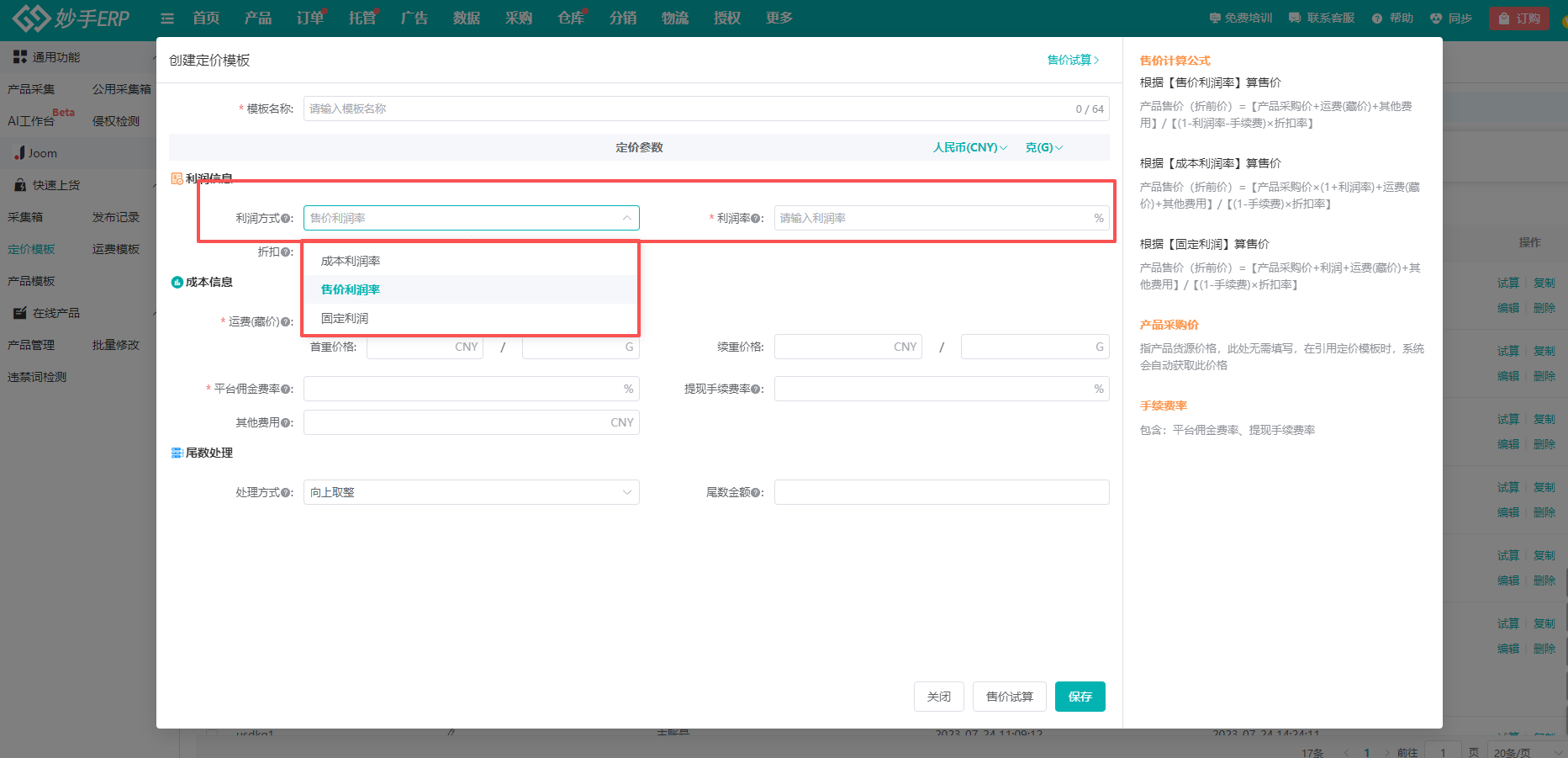Click the 同步 sync icon
This screenshot has height=758, width=1568.
tap(1436, 19)
